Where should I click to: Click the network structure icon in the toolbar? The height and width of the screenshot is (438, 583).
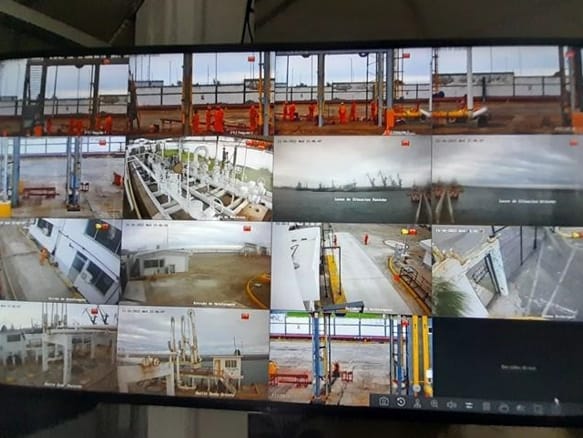pyautogui.click(x=417, y=403)
